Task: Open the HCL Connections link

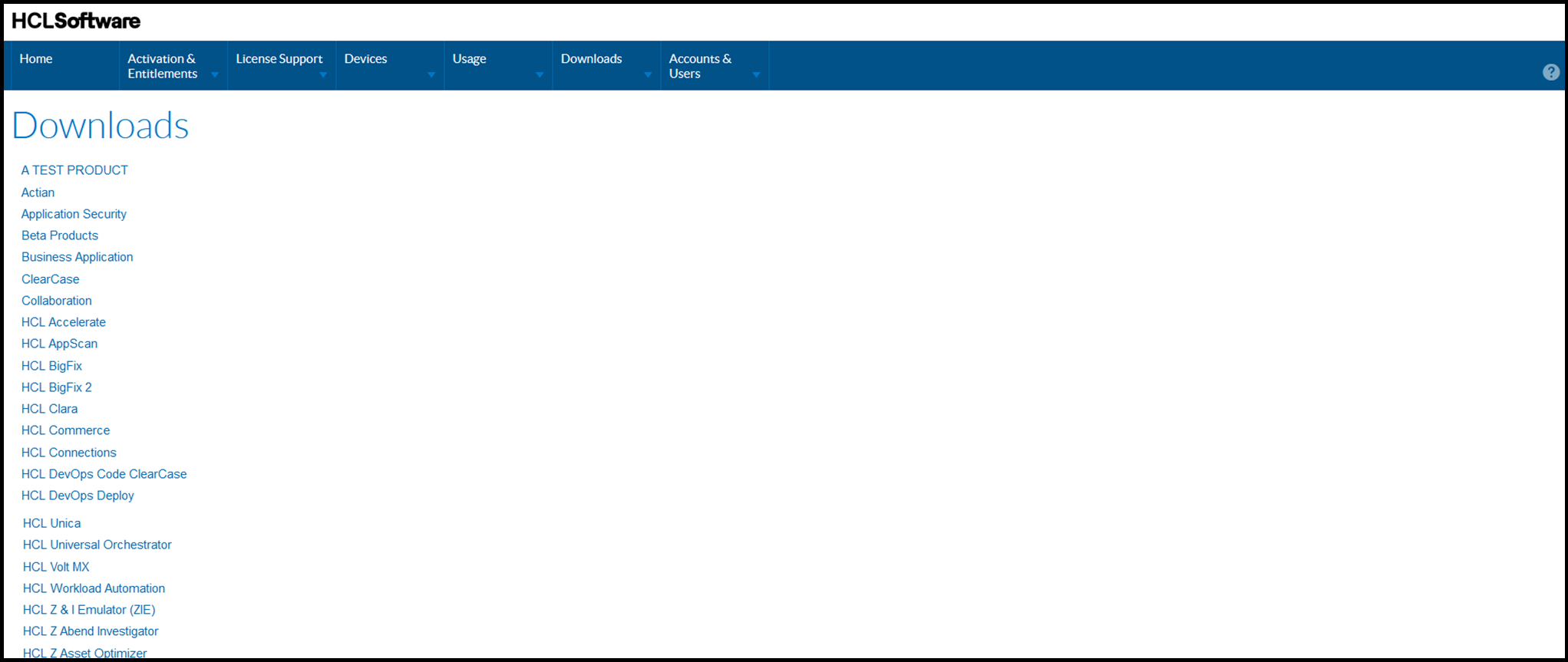Action: click(68, 453)
